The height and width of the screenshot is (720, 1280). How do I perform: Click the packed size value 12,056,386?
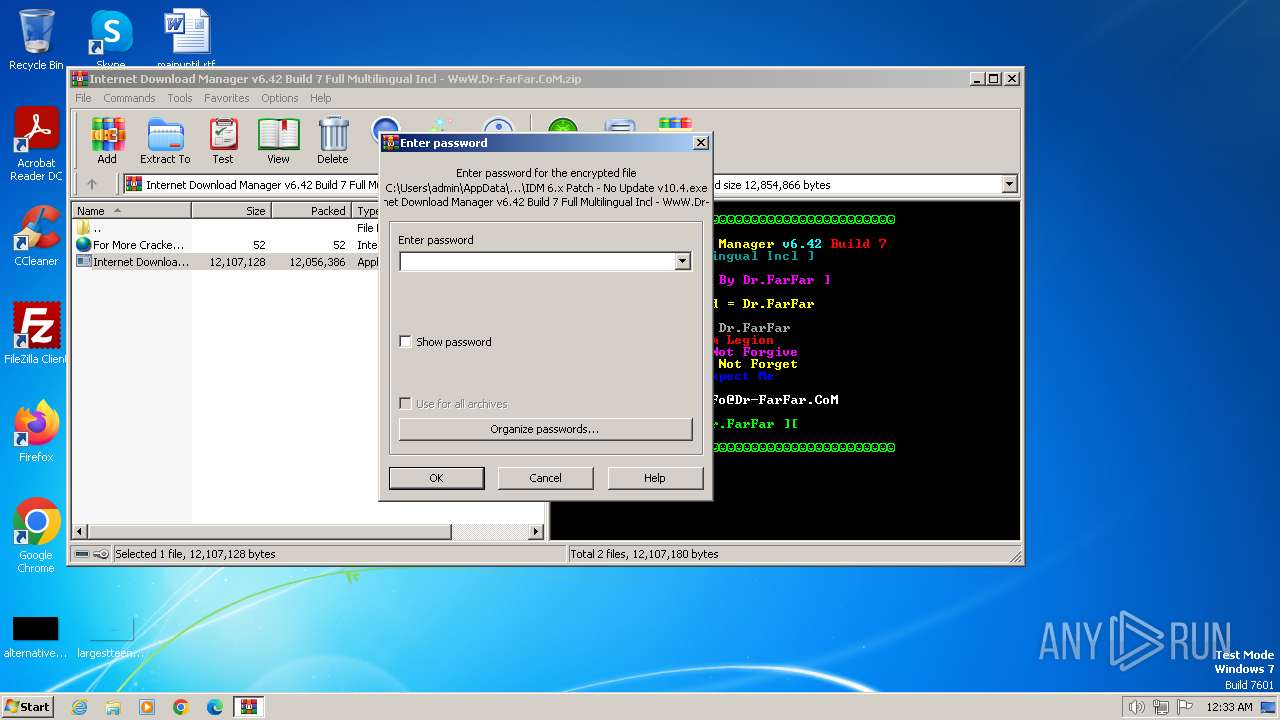pyautogui.click(x=317, y=262)
